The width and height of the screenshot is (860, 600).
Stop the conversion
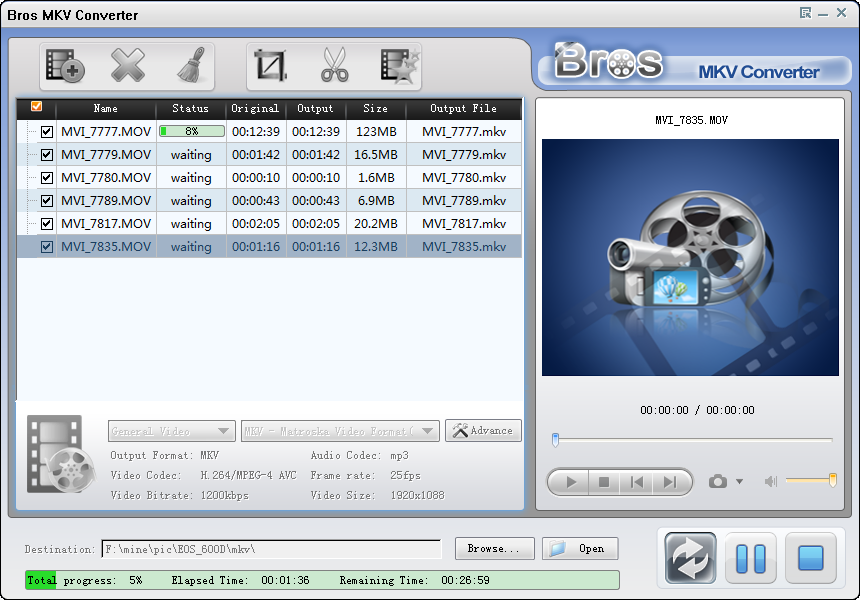click(x=811, y=558)
